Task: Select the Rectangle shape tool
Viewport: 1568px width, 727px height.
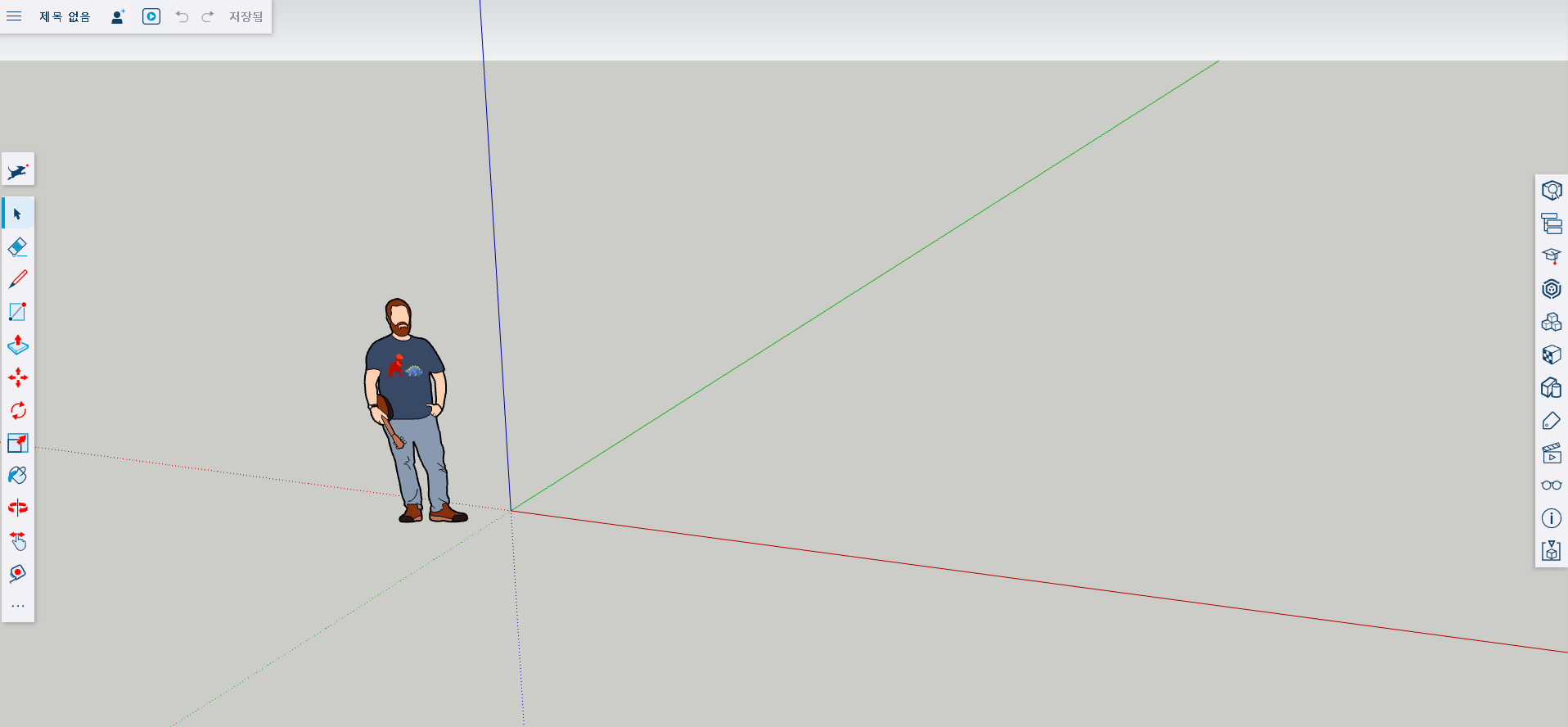Action: coord(18,312)
